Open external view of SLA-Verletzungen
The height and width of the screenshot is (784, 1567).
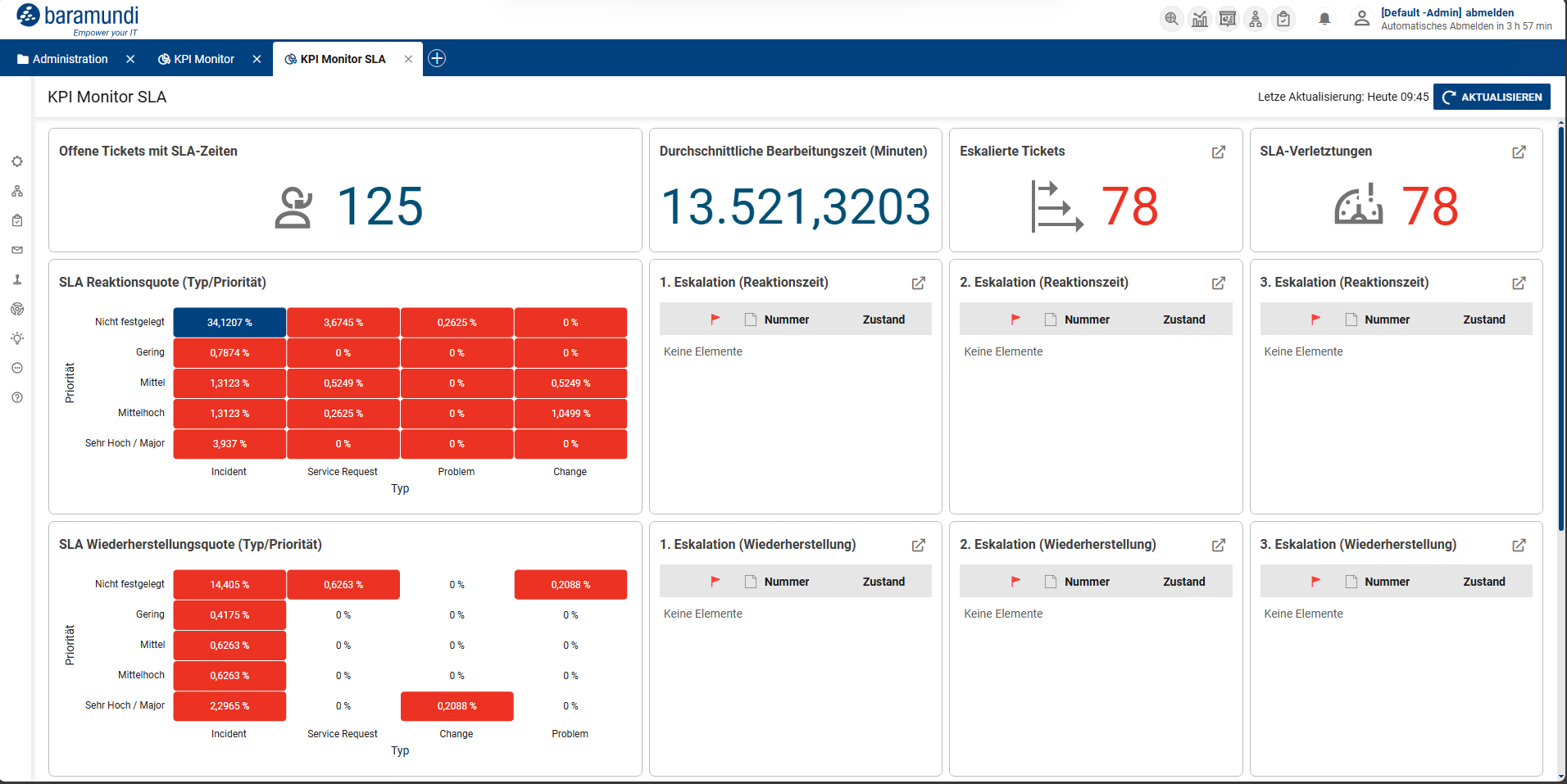(1519, 152)
